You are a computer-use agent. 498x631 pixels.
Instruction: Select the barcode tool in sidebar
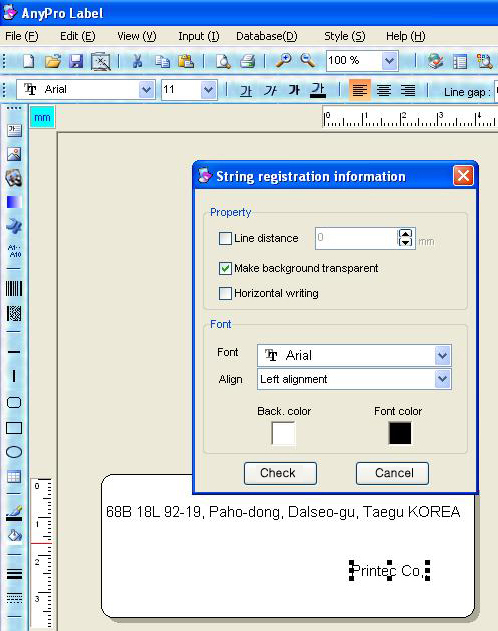click(x=14, y=289)
